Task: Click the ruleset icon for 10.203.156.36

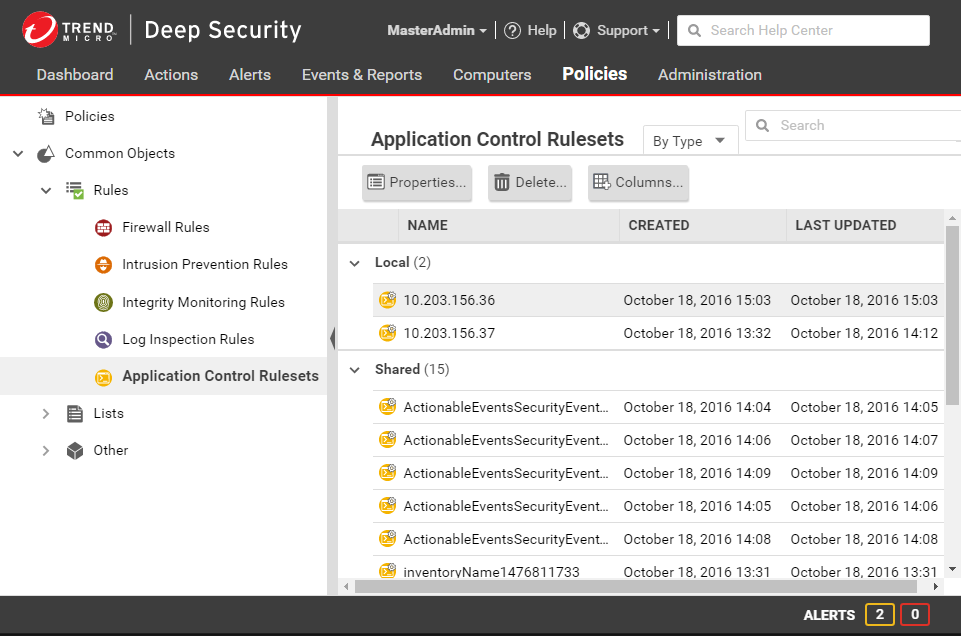Action: point(387,300)
